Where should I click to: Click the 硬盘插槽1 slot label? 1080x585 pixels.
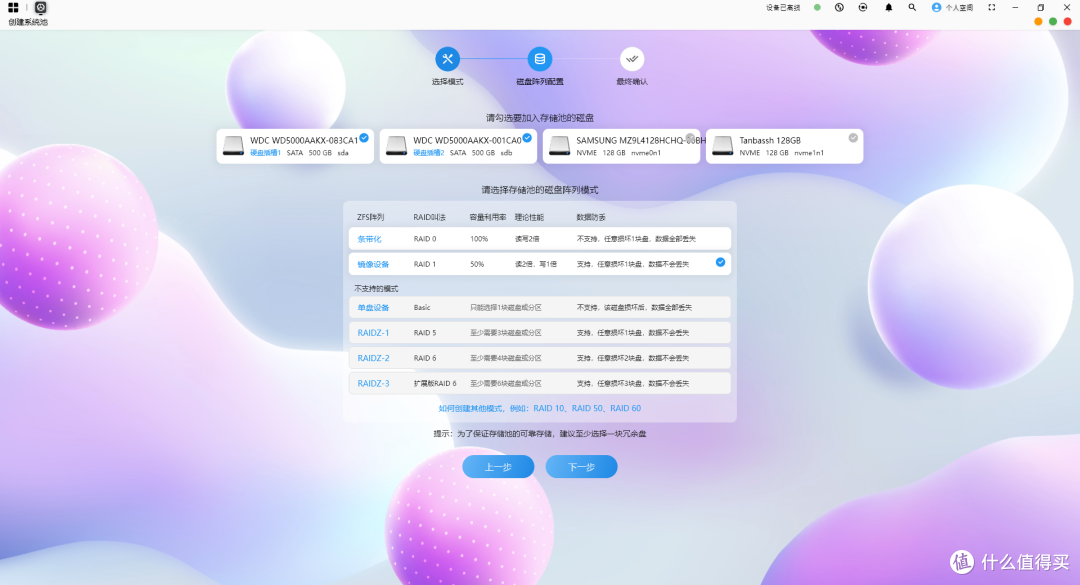(265, 153)
